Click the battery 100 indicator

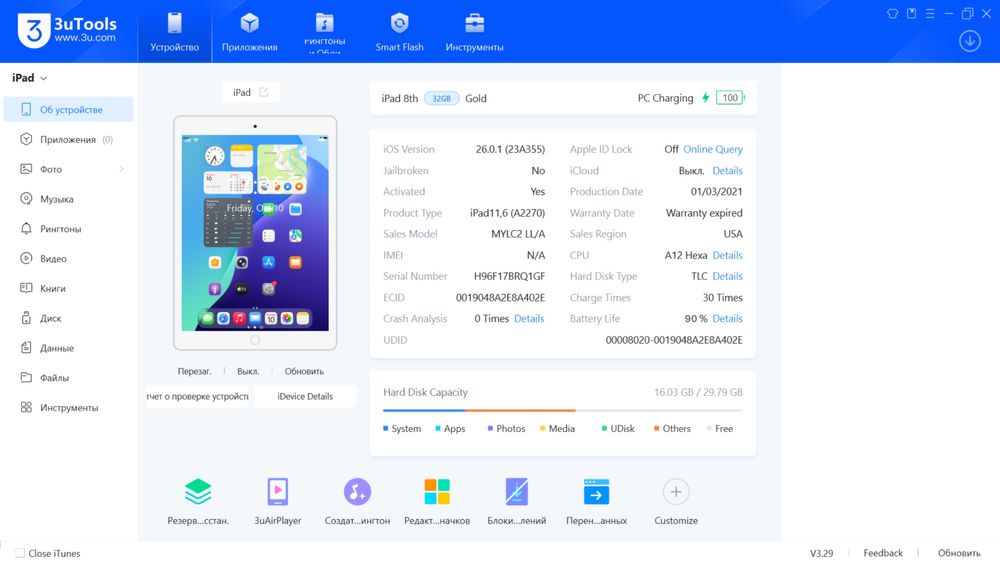[730, 98]
